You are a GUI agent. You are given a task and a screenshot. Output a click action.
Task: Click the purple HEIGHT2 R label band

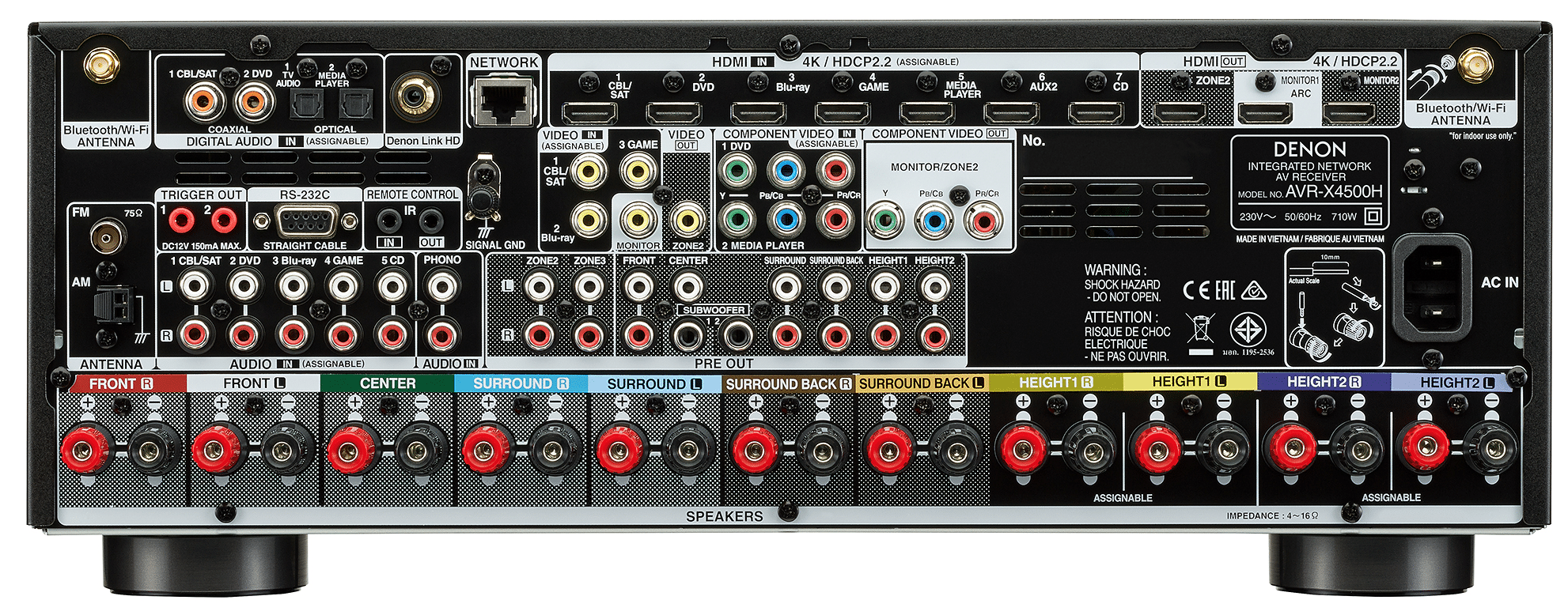click(1324, 382)
